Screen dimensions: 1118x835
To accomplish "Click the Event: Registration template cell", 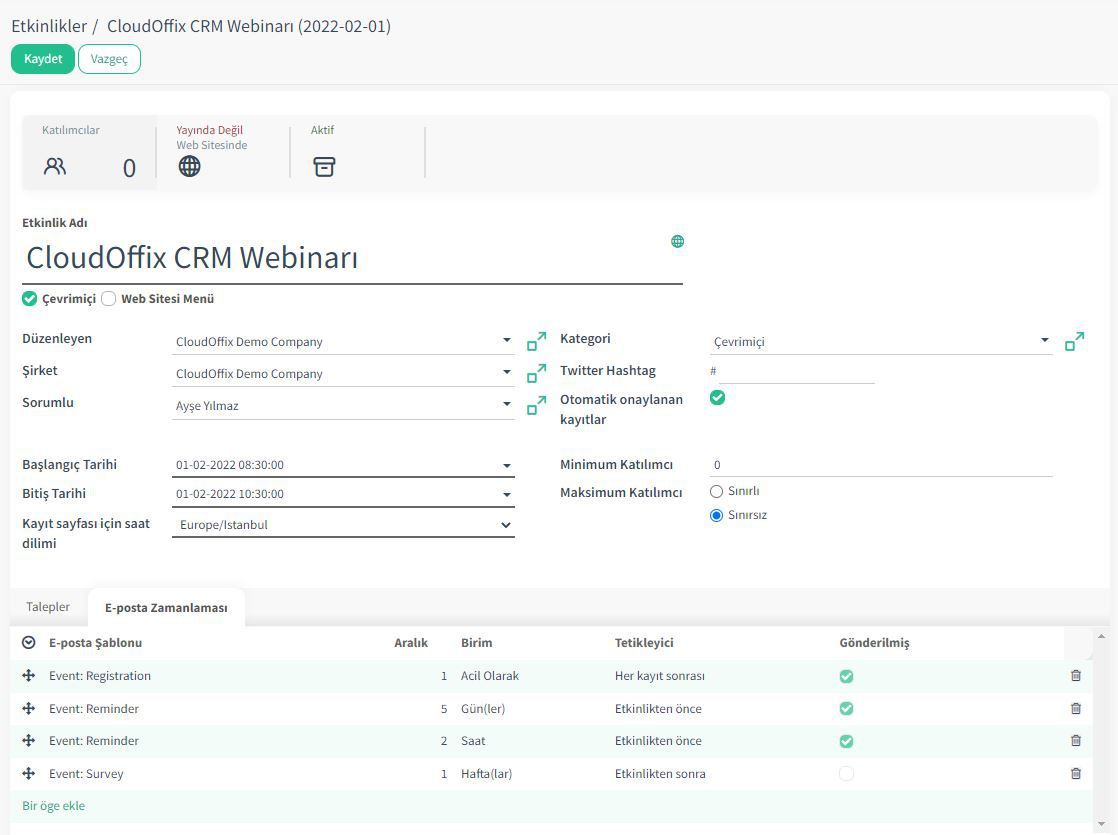I will click(100, 675).
